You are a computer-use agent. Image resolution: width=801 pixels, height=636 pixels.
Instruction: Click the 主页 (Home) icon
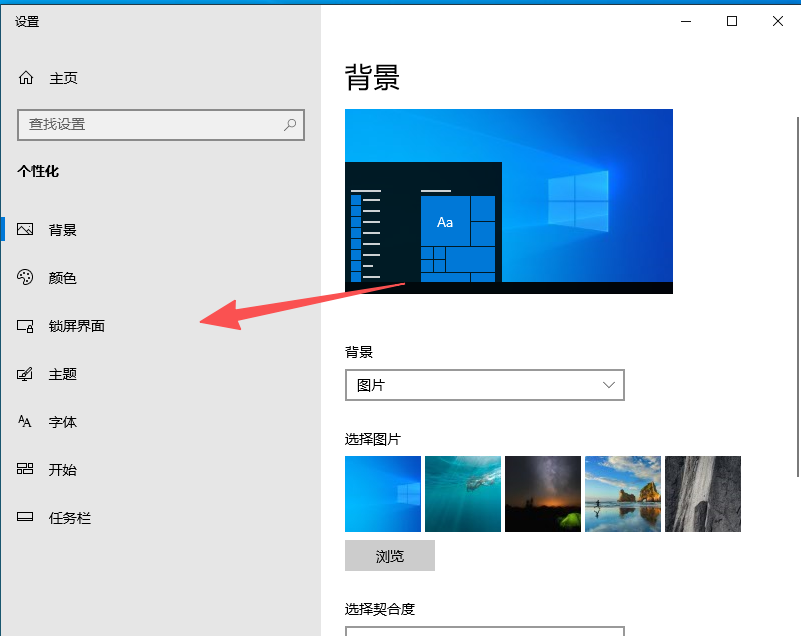coord(24,77)
